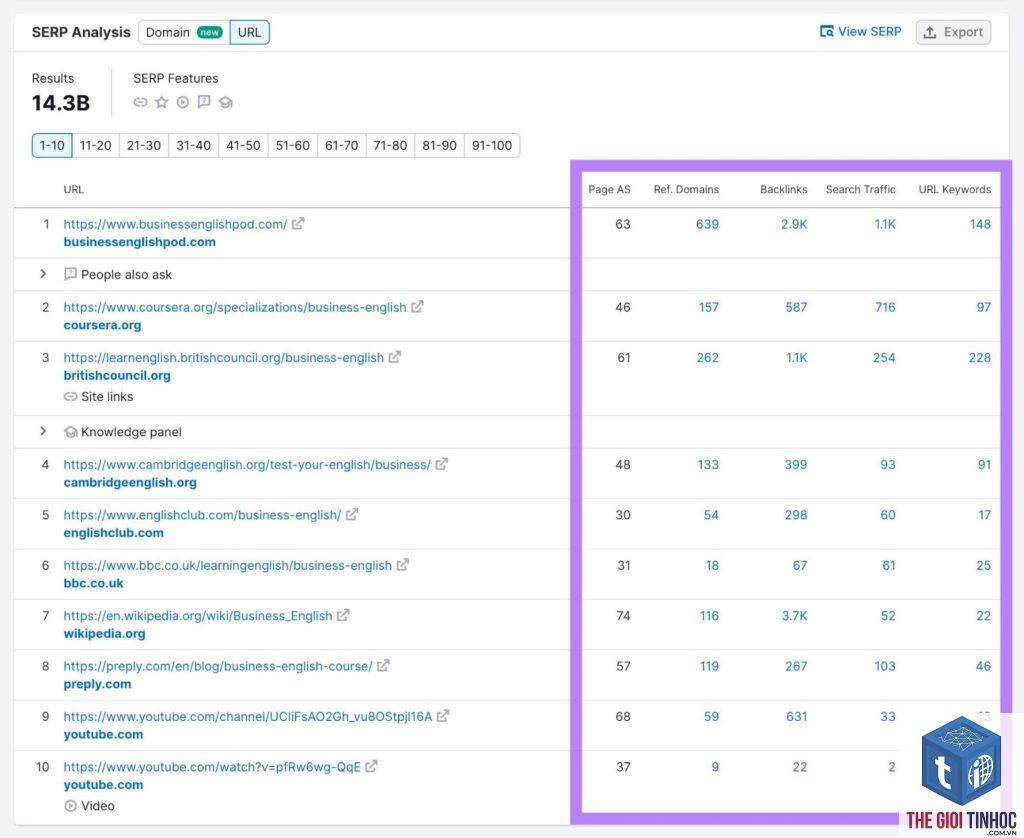Select results page 51-60

[293, 146]
